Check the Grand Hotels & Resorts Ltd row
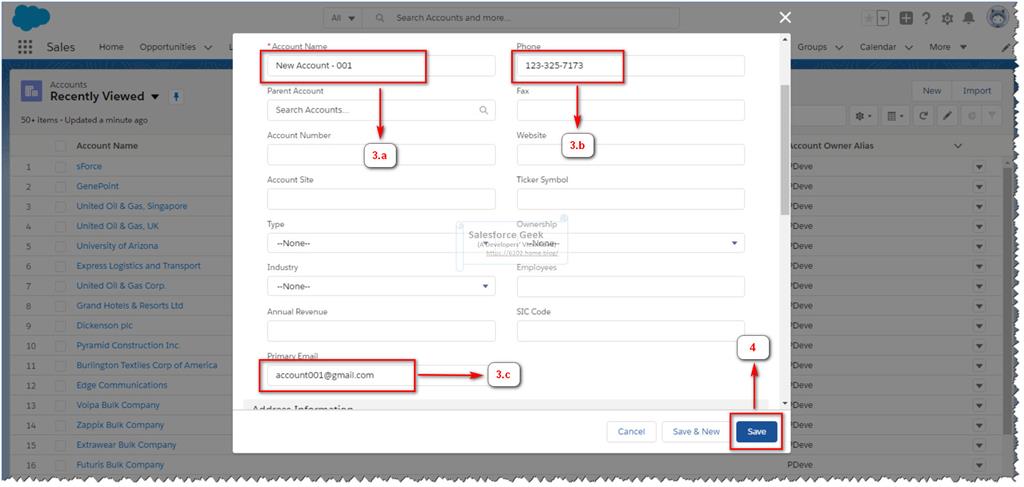The image size is (1024, 487). 61,306
